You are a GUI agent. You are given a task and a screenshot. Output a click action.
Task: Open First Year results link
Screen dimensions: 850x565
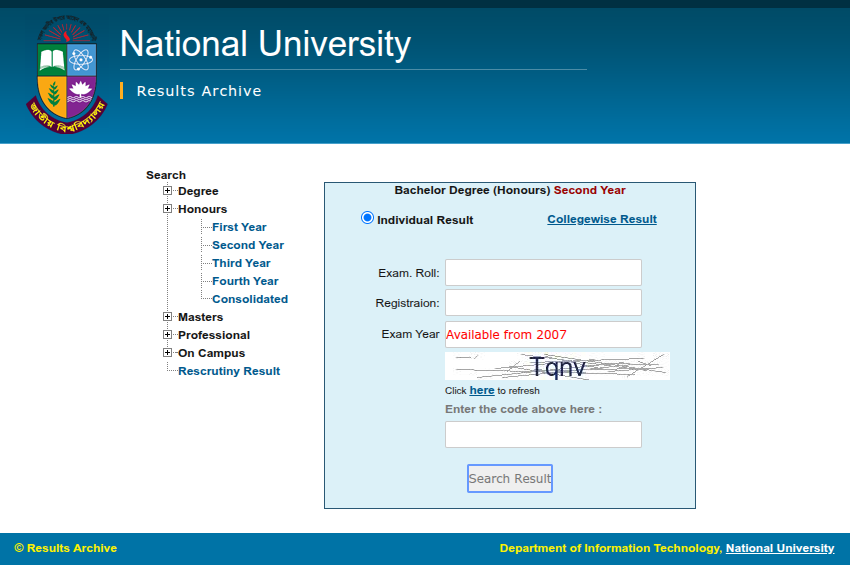[239, 227]
